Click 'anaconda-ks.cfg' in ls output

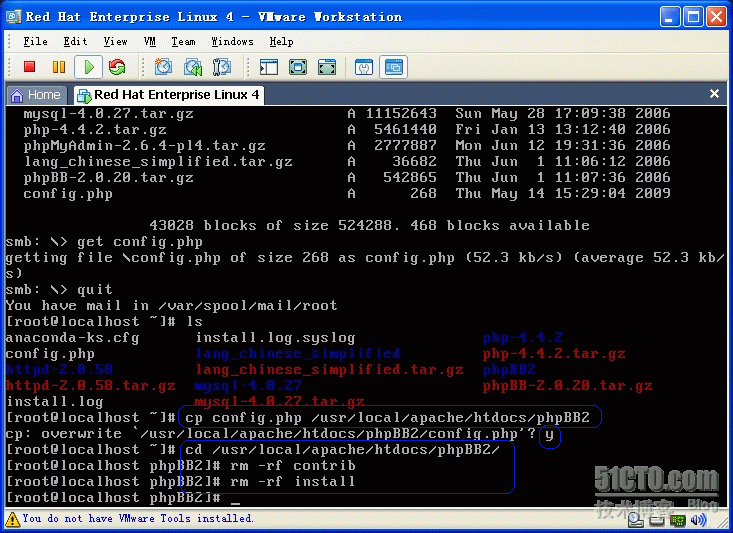click(72, 338)
